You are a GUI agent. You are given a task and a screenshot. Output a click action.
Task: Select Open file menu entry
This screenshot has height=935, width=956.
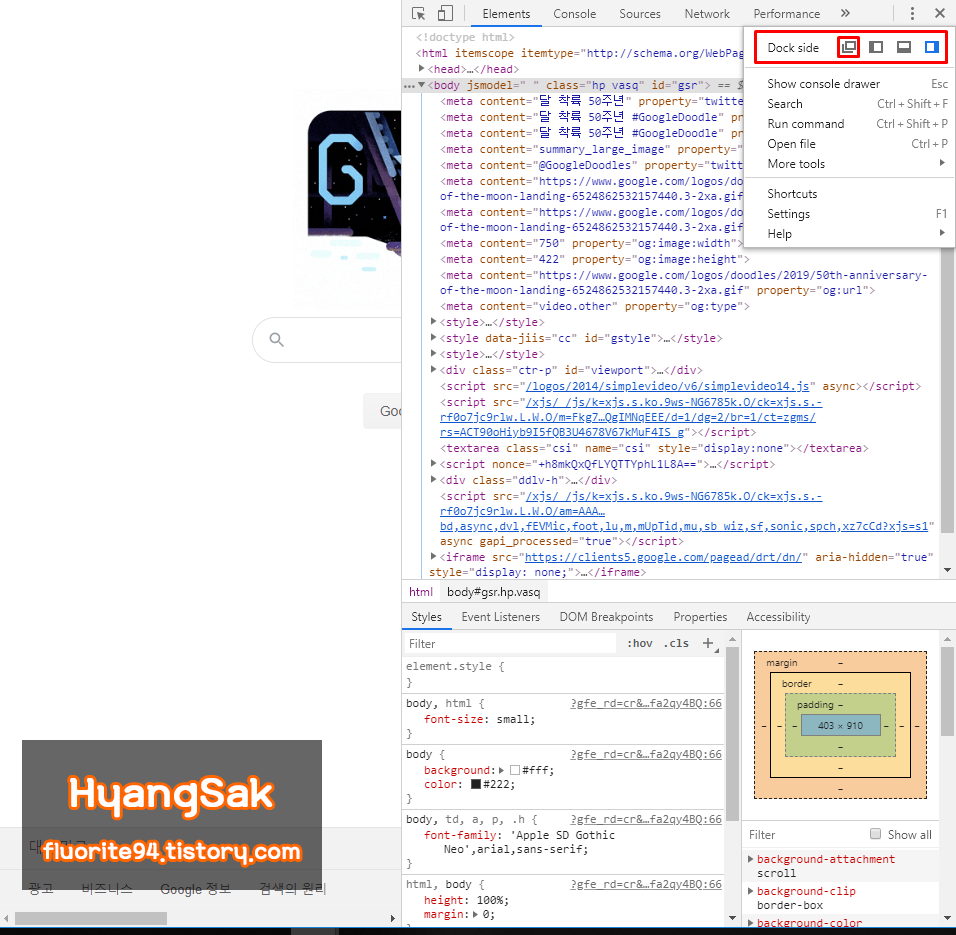850,144
